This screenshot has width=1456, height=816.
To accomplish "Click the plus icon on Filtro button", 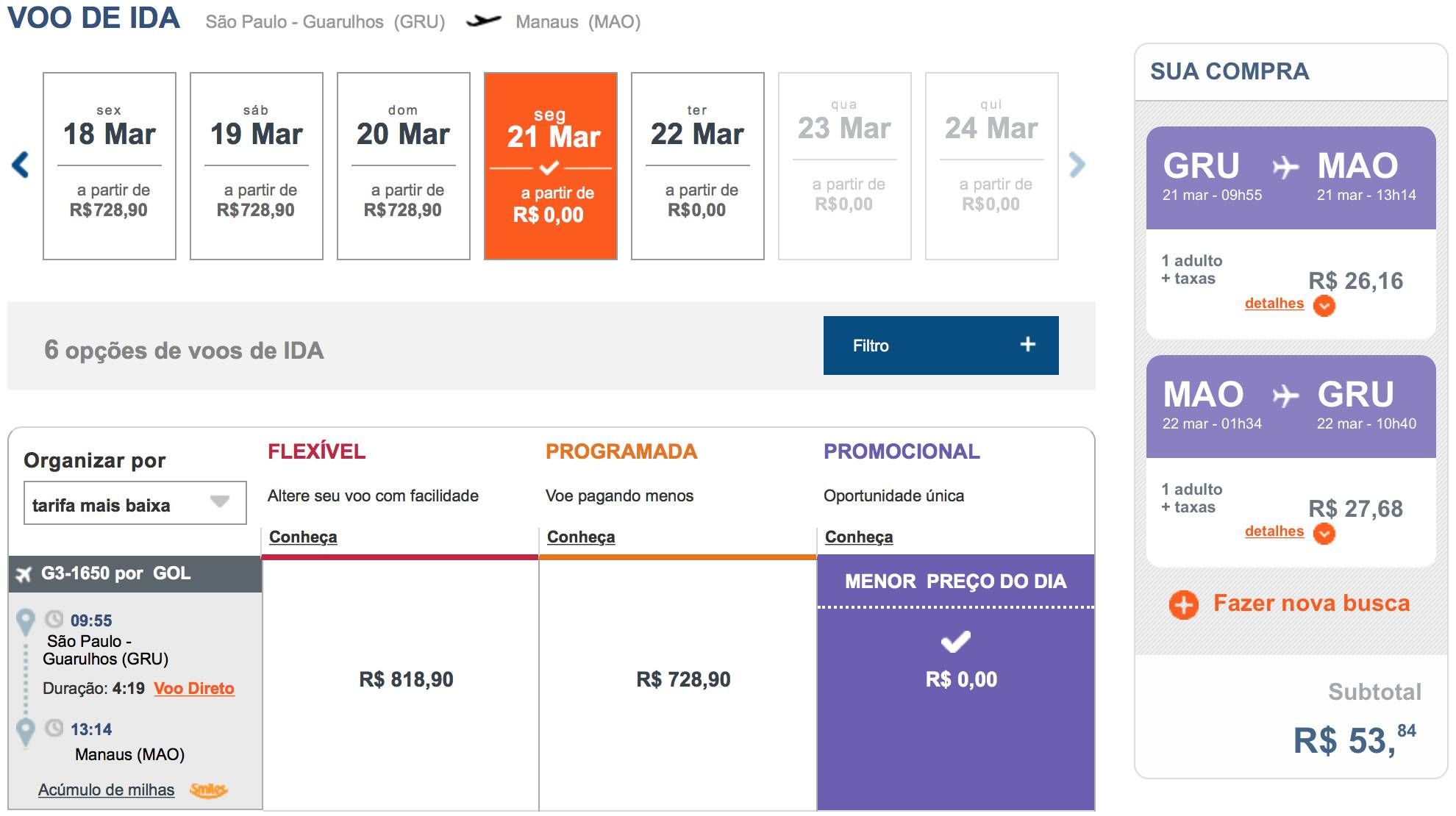I will click(x=1028, y=344).
